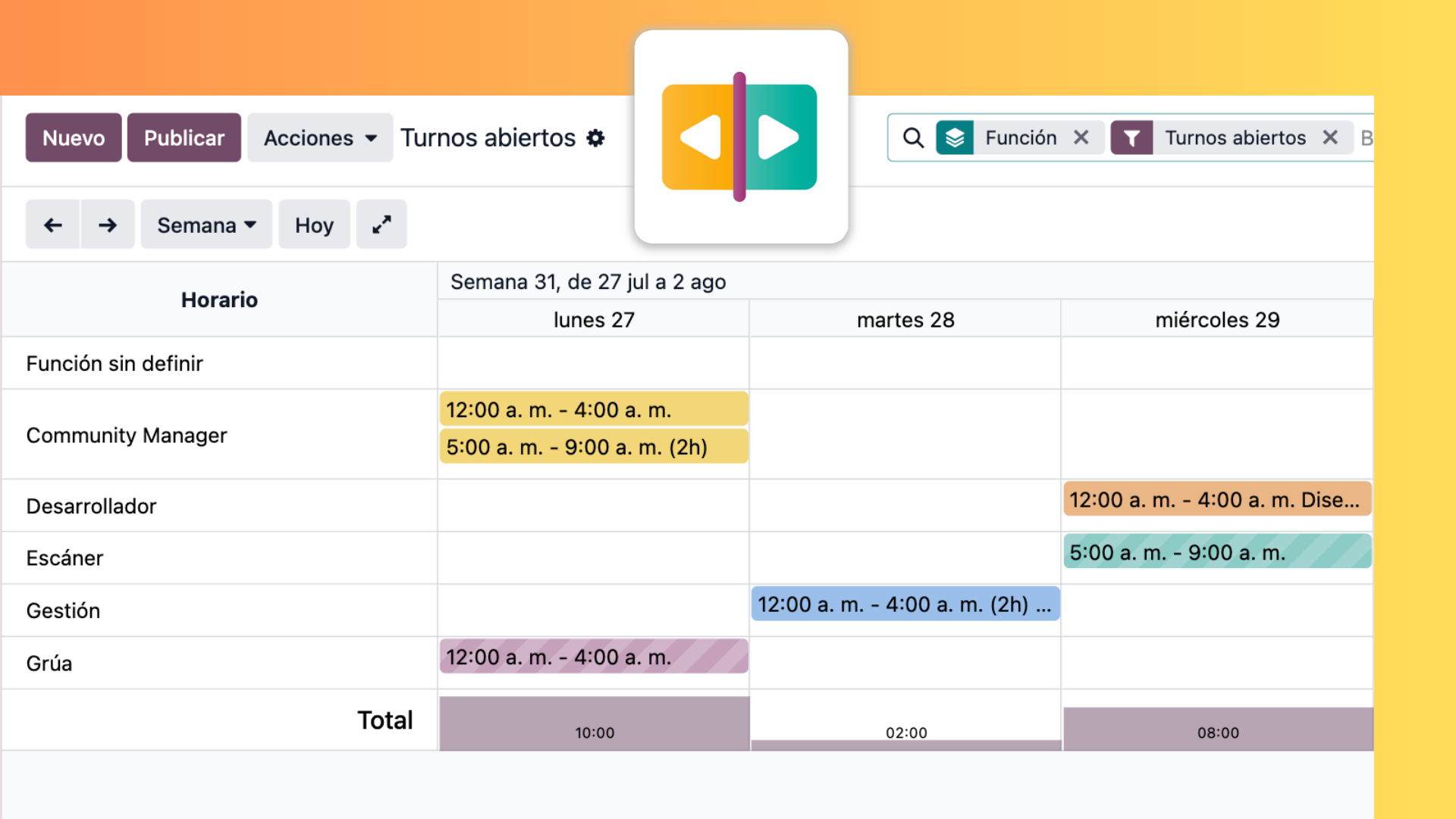Go to next week with right arrow
1456x819 pixels.
tap(108, 224)
